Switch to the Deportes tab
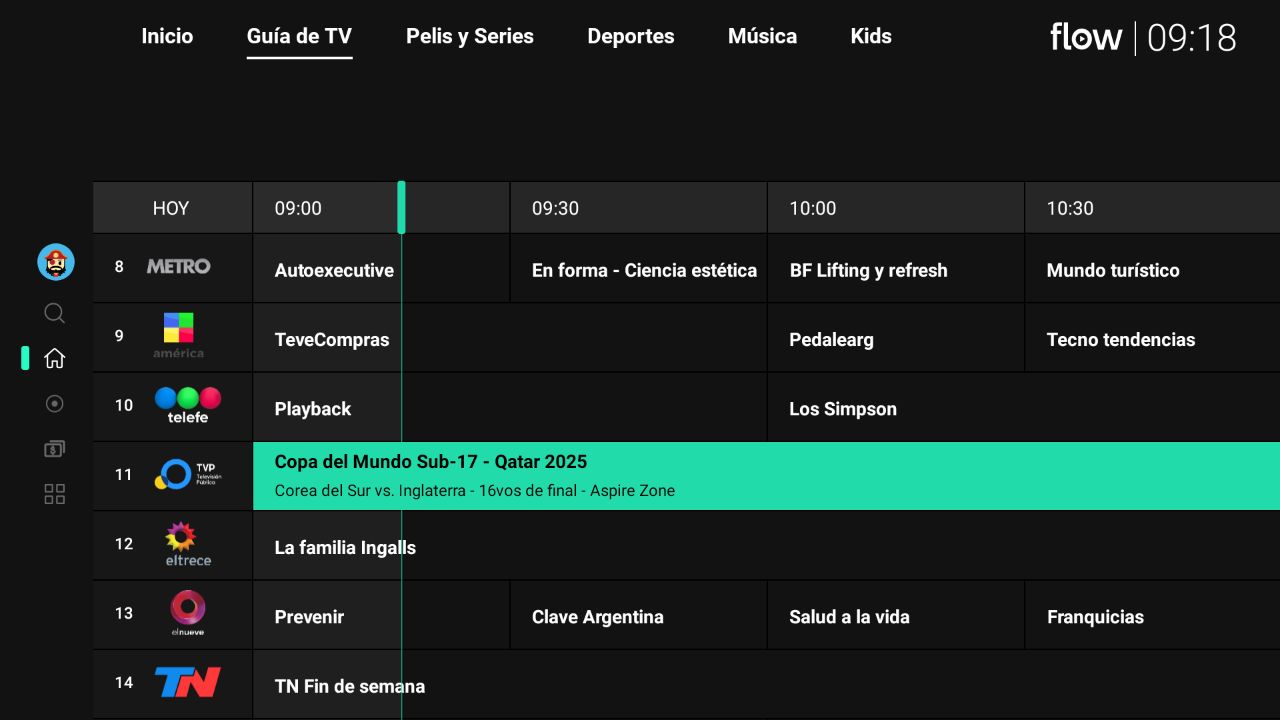This screenshot has width=1280, height=720. [631, 37]
